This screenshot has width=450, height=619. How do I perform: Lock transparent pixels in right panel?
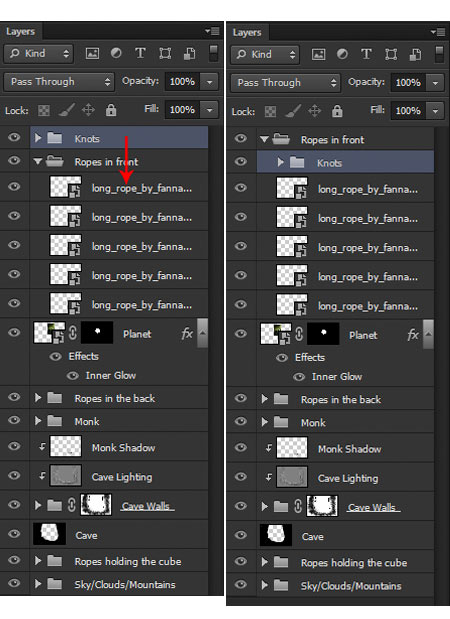270,111
